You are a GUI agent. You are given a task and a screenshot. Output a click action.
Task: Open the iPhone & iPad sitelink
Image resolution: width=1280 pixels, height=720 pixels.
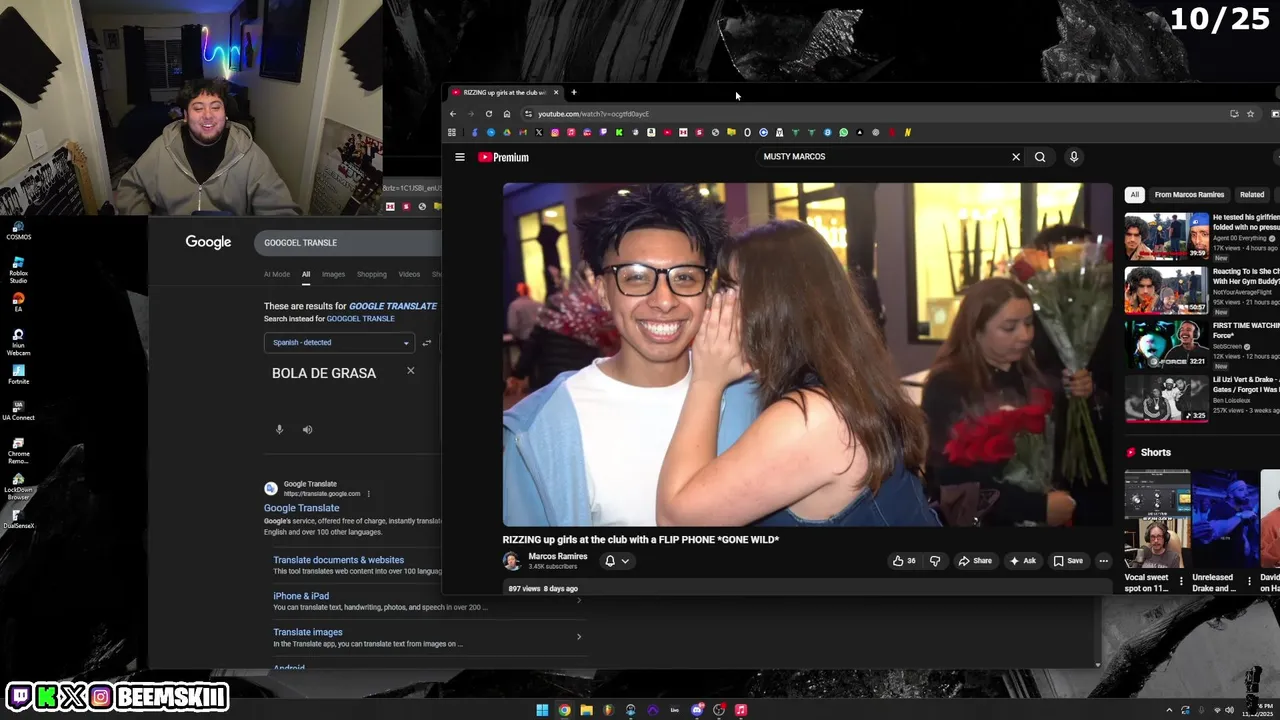pos(301,596)
